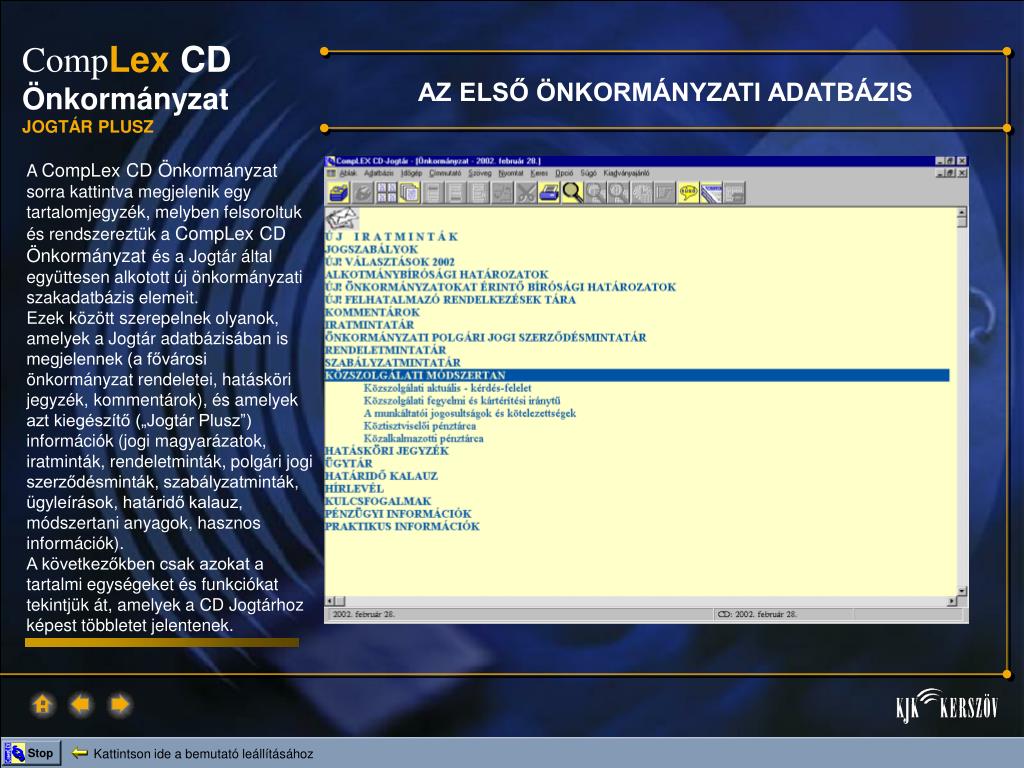The width and height of the screenshot is (1024, 768).
Task: Open the Szöveg menu
Action: point(479,173)
